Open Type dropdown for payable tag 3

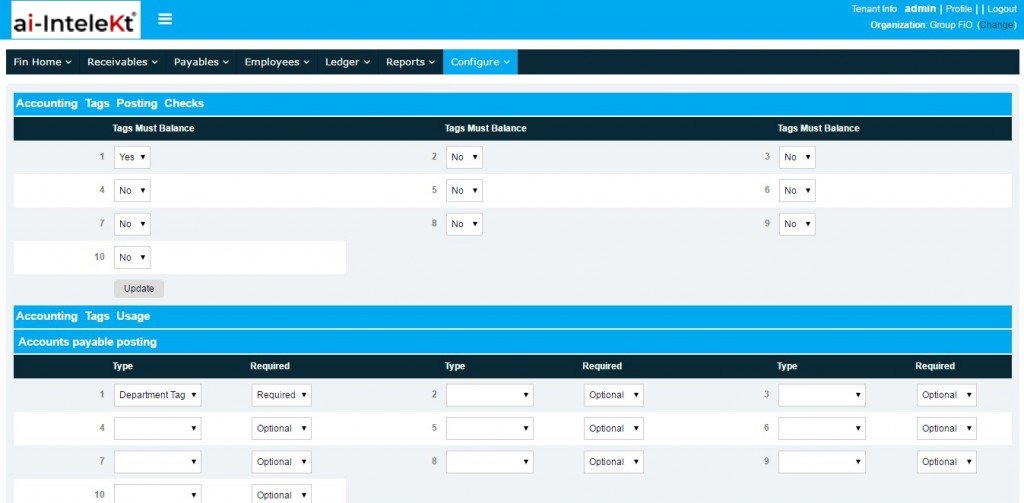[x=822, y=395]
